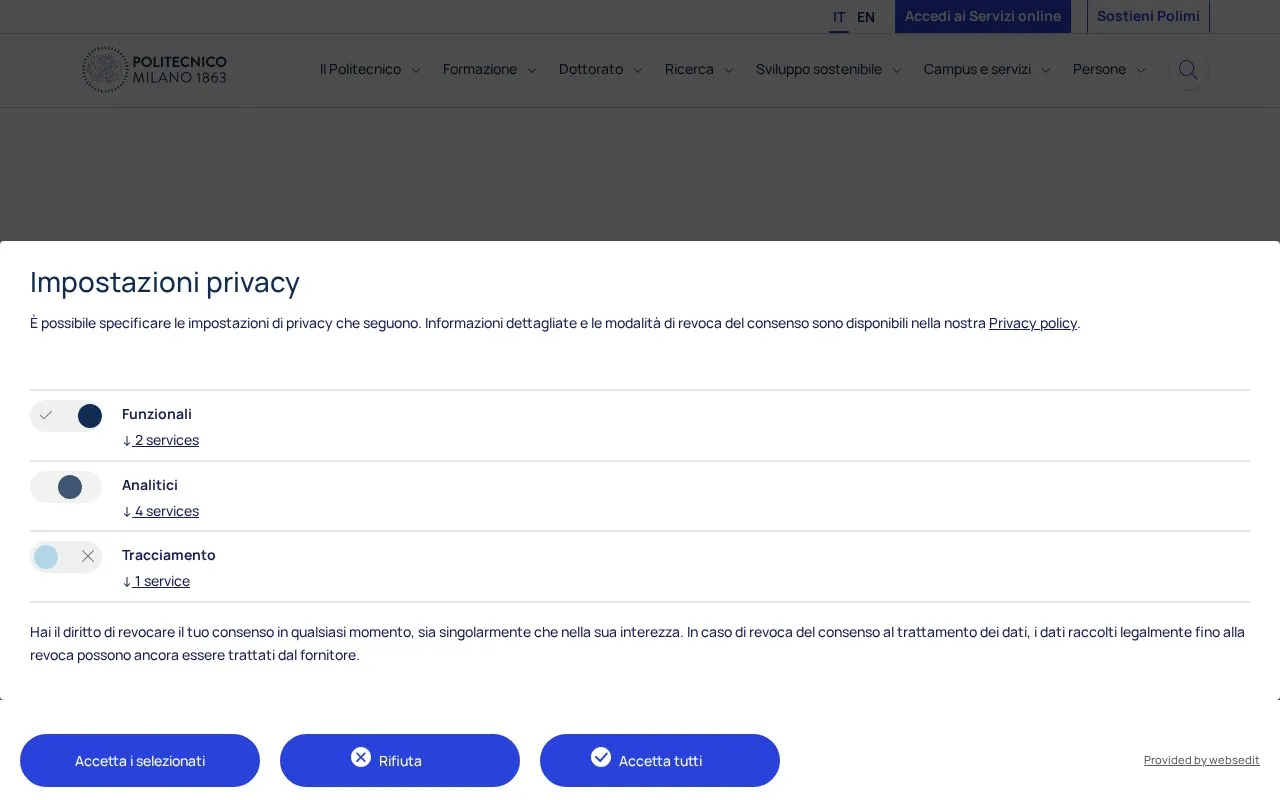Open the Persone menu
This screenshot has height=800, width=1280.
tap(1109, 70)
